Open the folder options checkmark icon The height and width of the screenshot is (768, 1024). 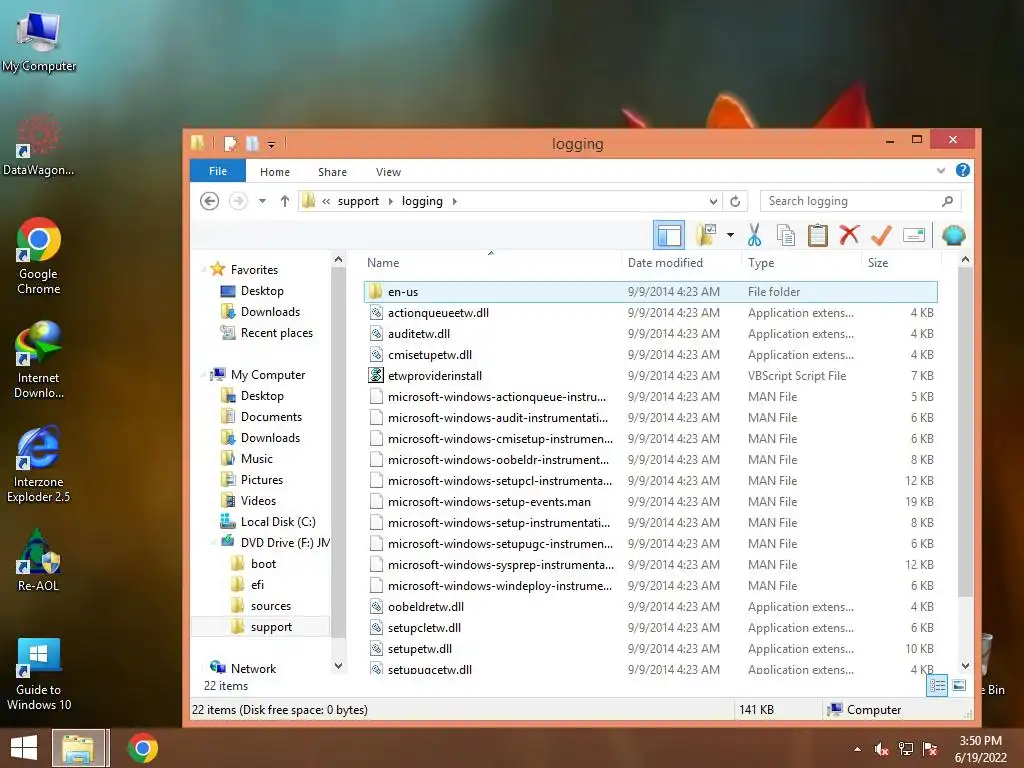pos(706,235)
